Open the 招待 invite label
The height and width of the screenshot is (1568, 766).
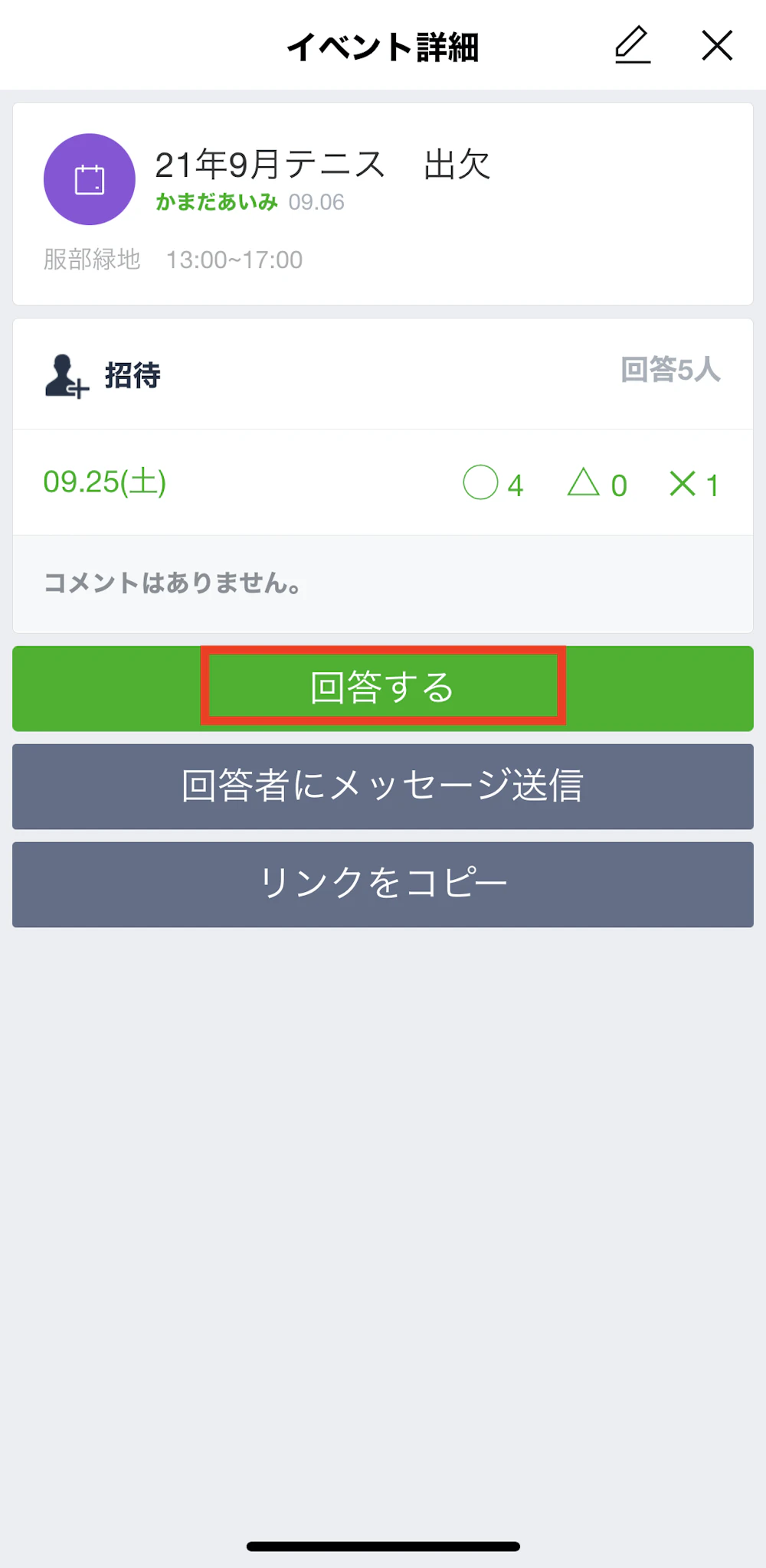tap(133, 376)
